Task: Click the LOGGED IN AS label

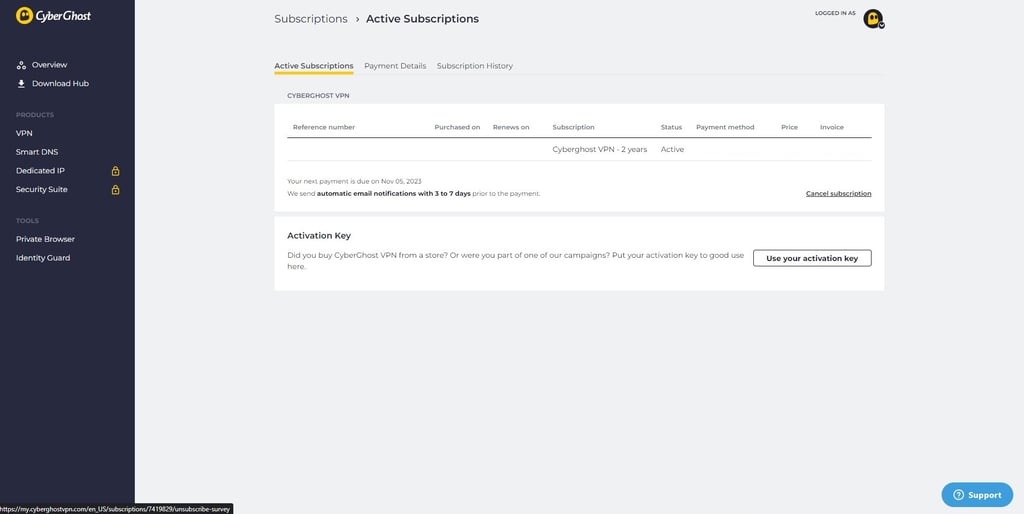Action: [835, 13]
